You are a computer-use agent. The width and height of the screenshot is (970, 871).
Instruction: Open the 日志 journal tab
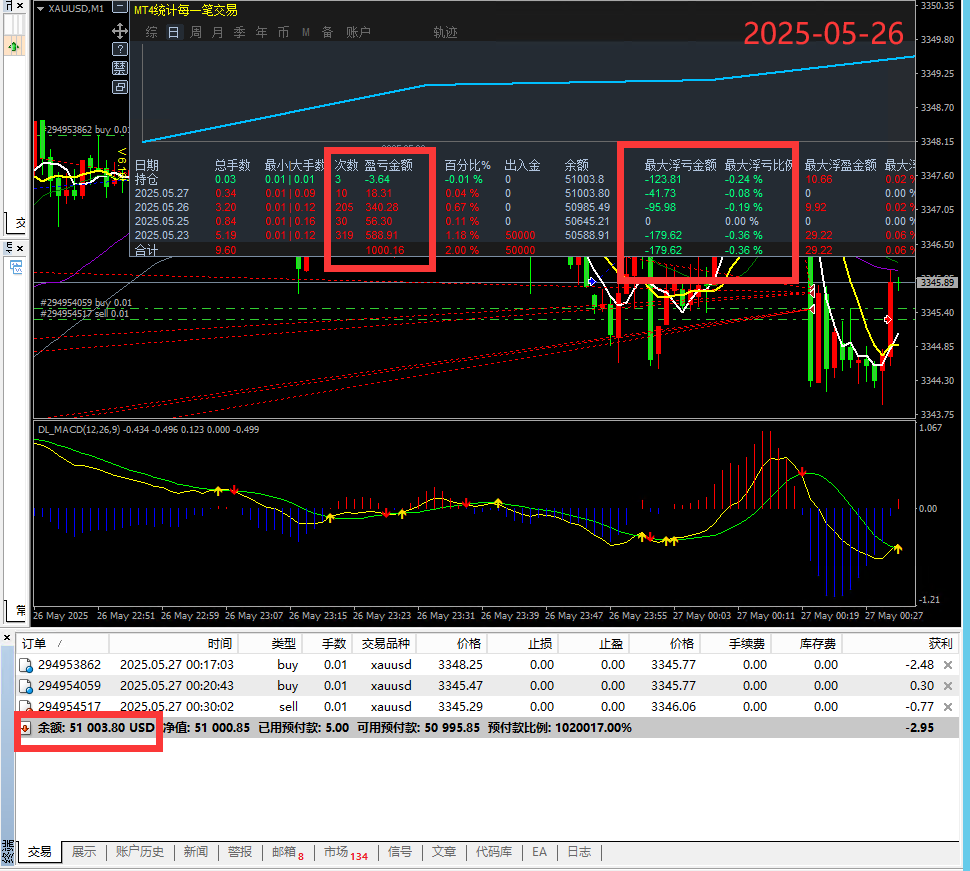(580, 852)
